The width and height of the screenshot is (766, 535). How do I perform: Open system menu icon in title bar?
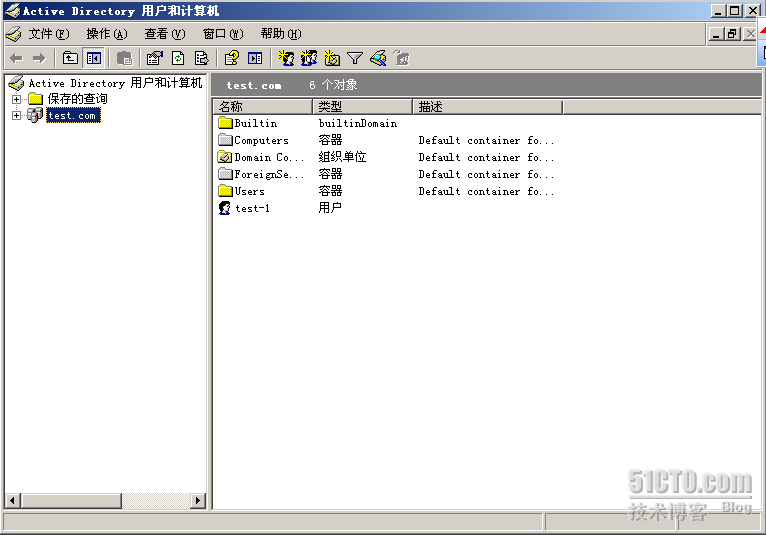coord(13,10)
